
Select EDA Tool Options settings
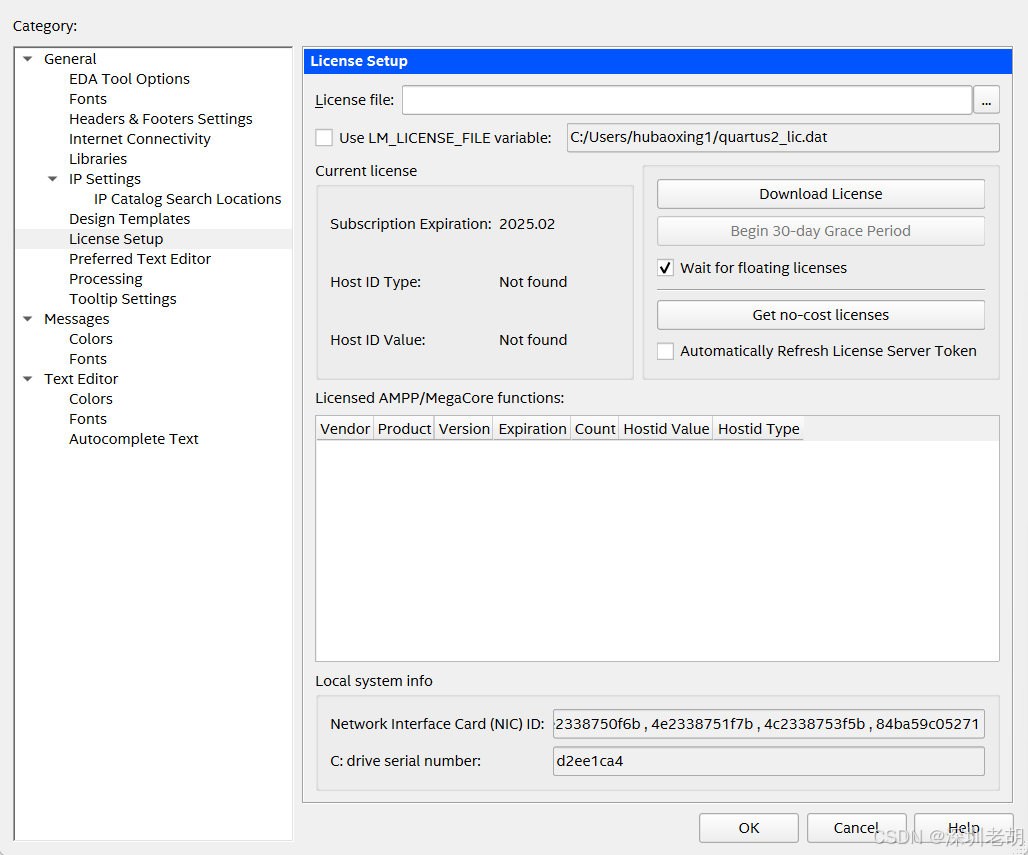tap(129, 78)
